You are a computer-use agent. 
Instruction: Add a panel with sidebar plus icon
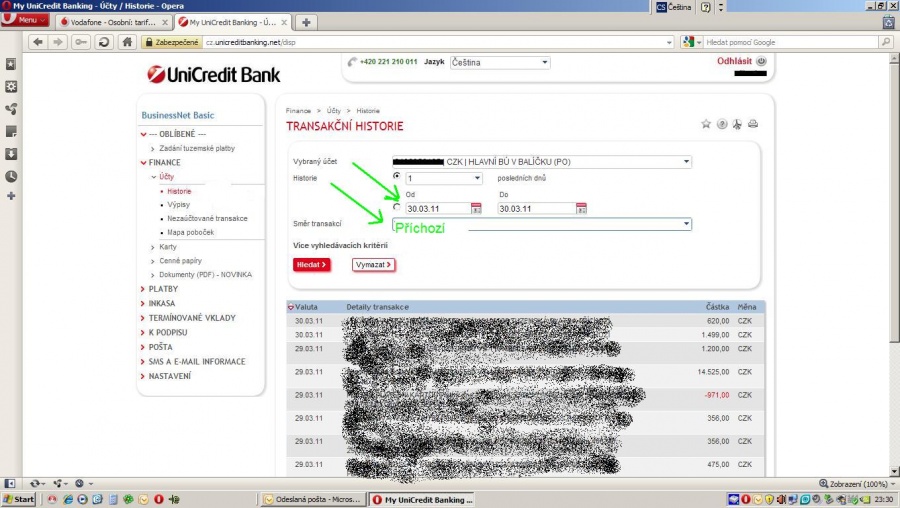(11, 196)
